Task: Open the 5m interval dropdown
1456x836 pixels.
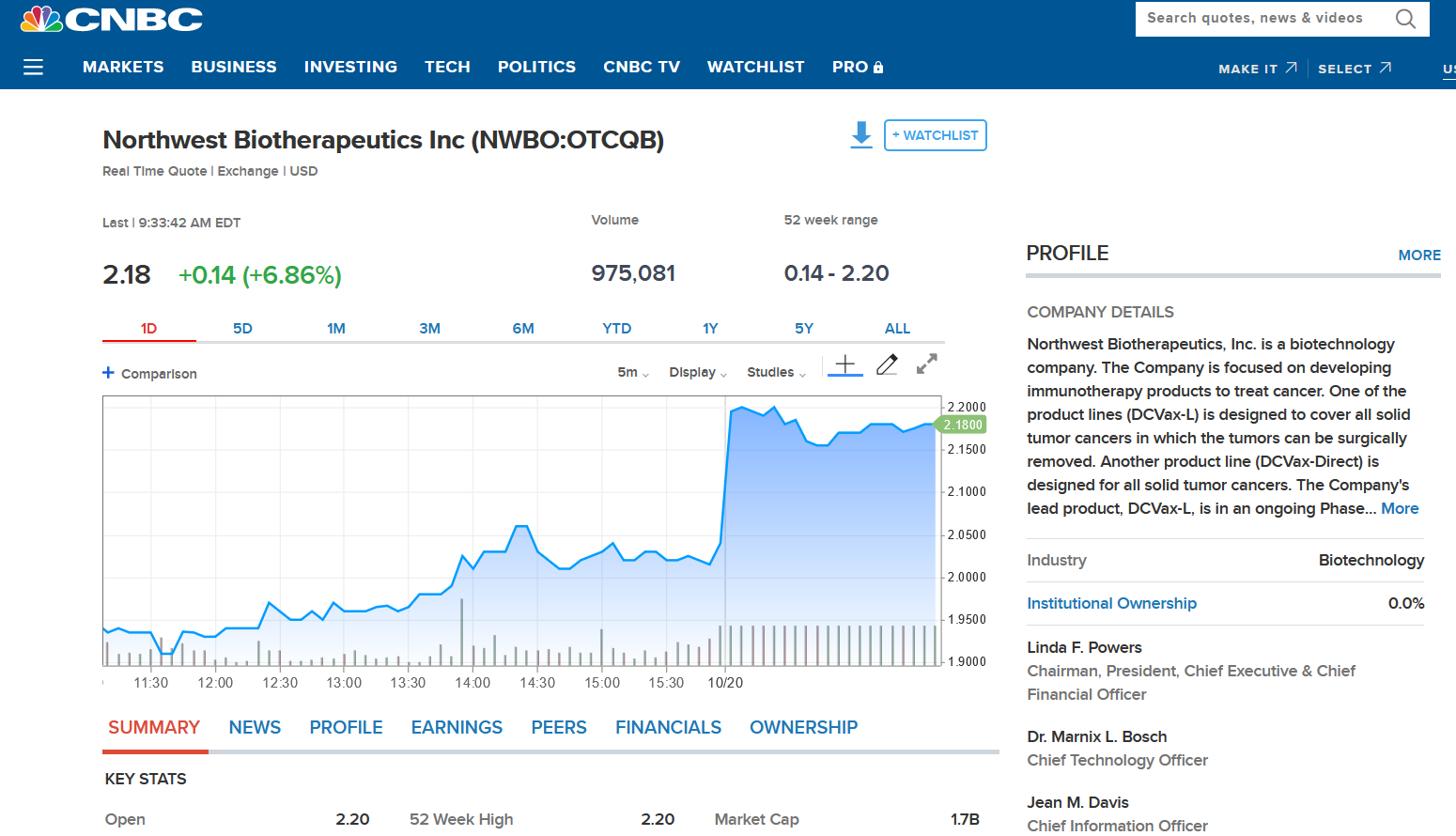Action: (633, 373)
